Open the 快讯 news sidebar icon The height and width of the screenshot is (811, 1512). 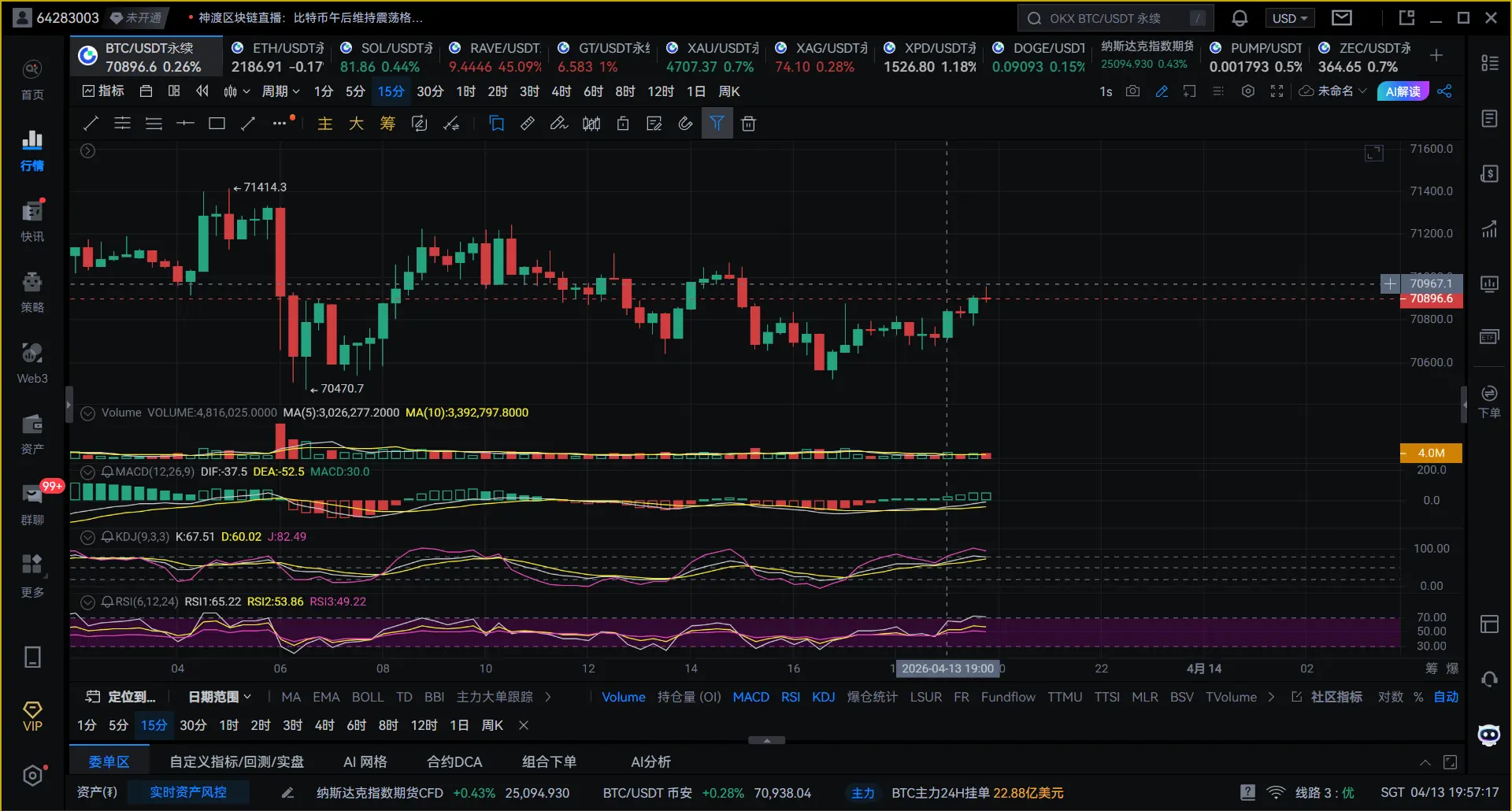click(x=32, y=221)
